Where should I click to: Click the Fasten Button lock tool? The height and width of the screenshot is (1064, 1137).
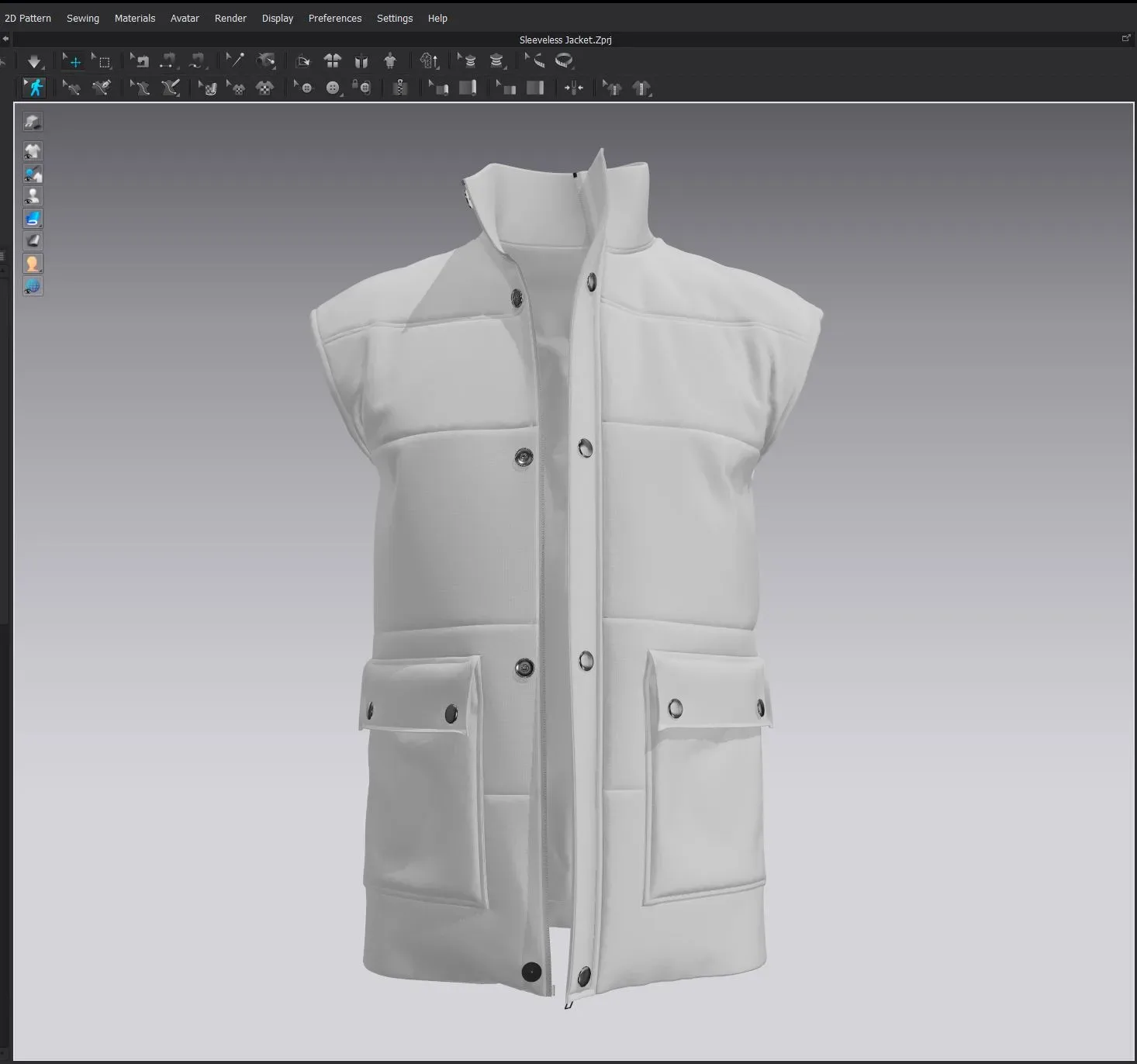point(361,88)
